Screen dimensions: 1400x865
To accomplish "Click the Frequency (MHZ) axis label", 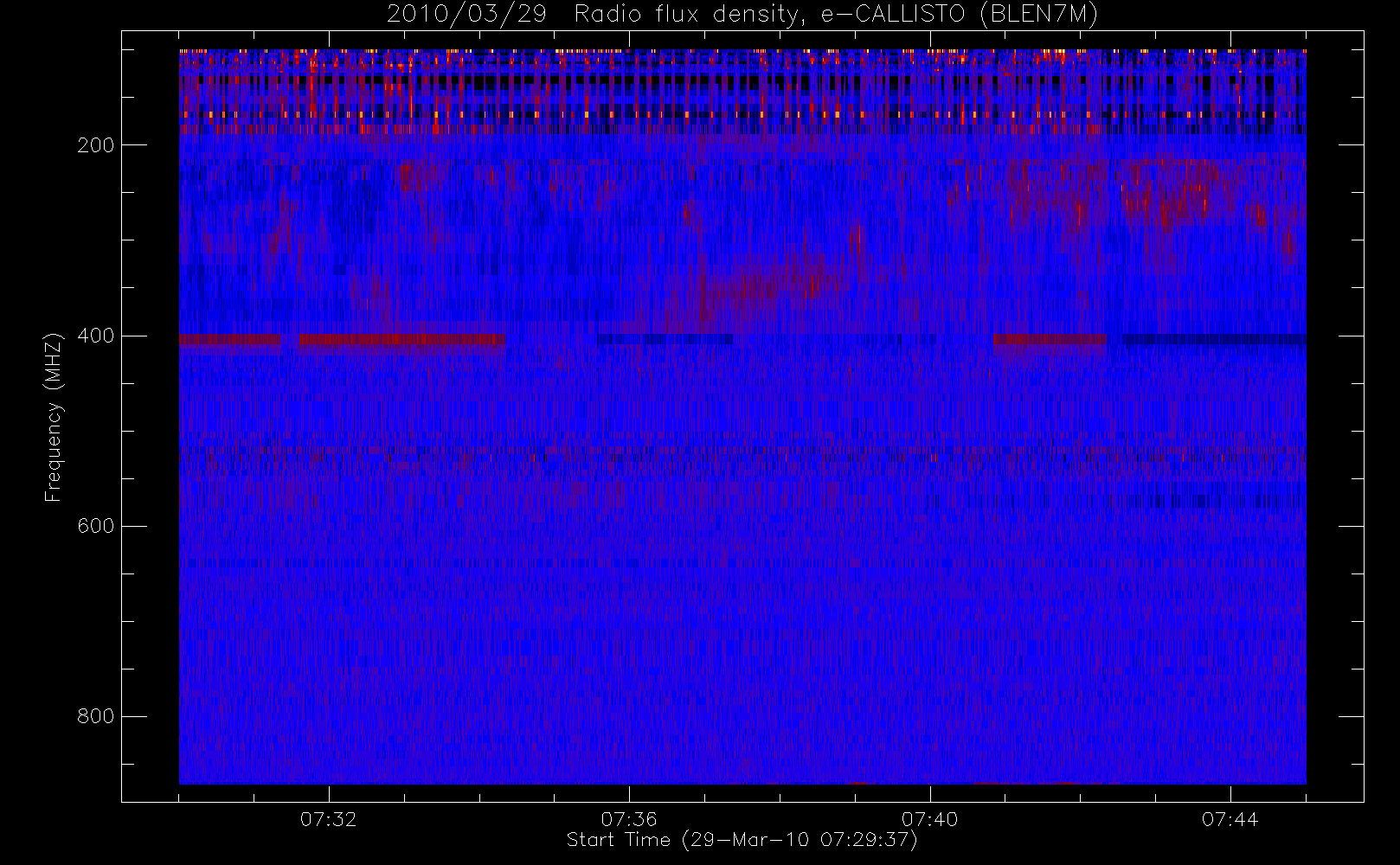I will pyautogui.click(x=54, y=417).
